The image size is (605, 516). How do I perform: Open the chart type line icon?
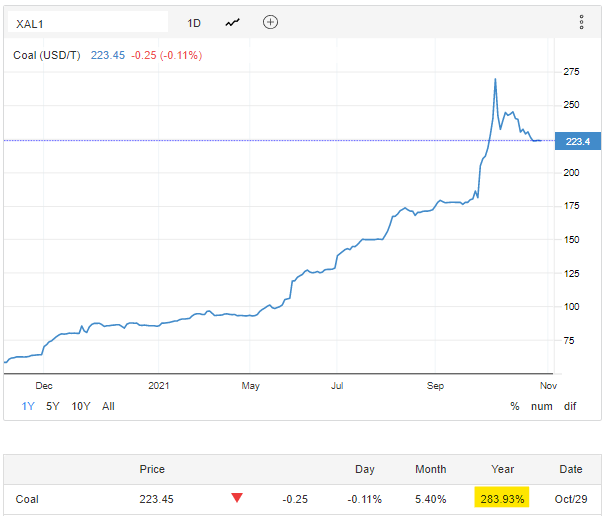232,23
